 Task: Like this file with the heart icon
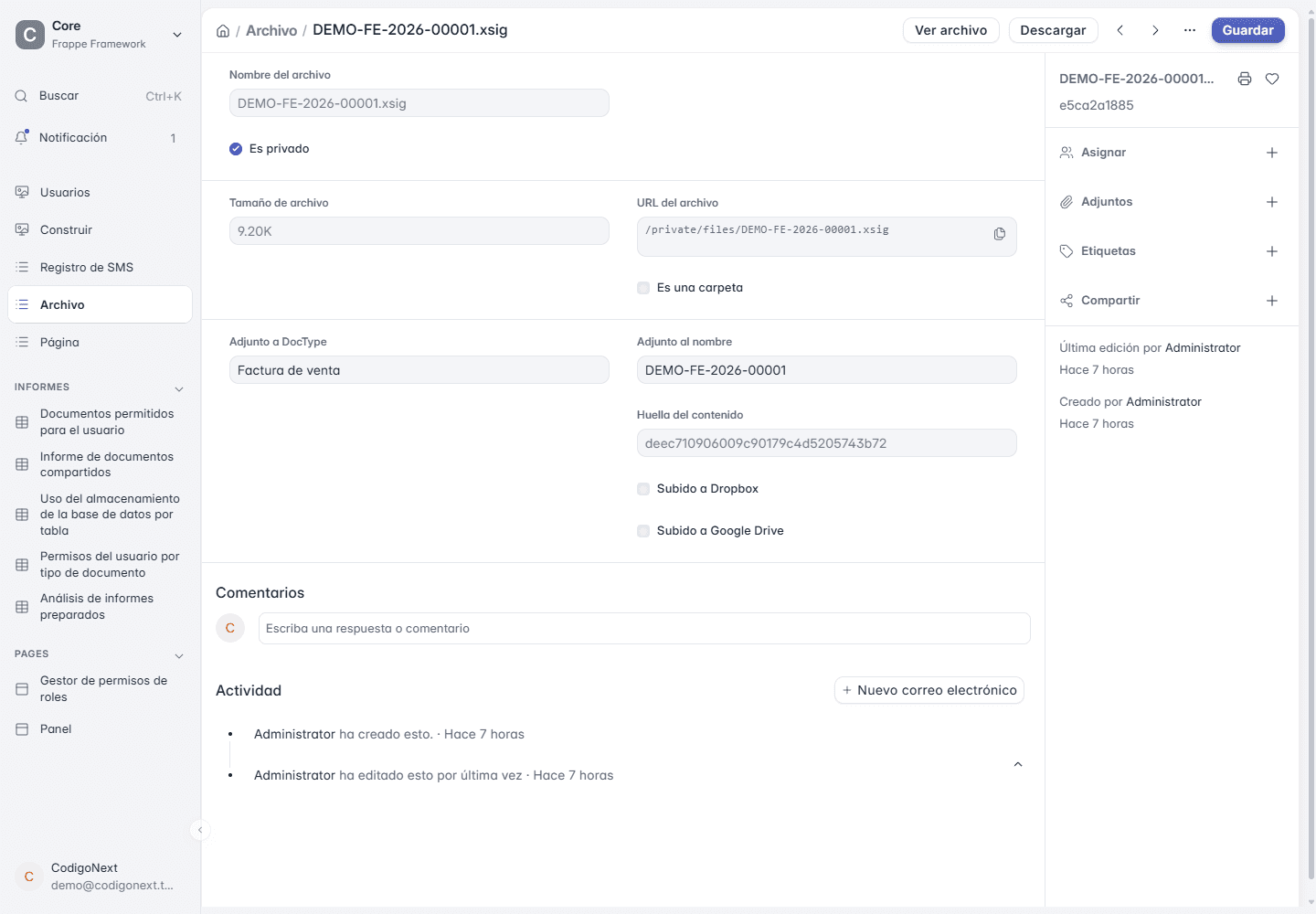[x=1272, y=79]
